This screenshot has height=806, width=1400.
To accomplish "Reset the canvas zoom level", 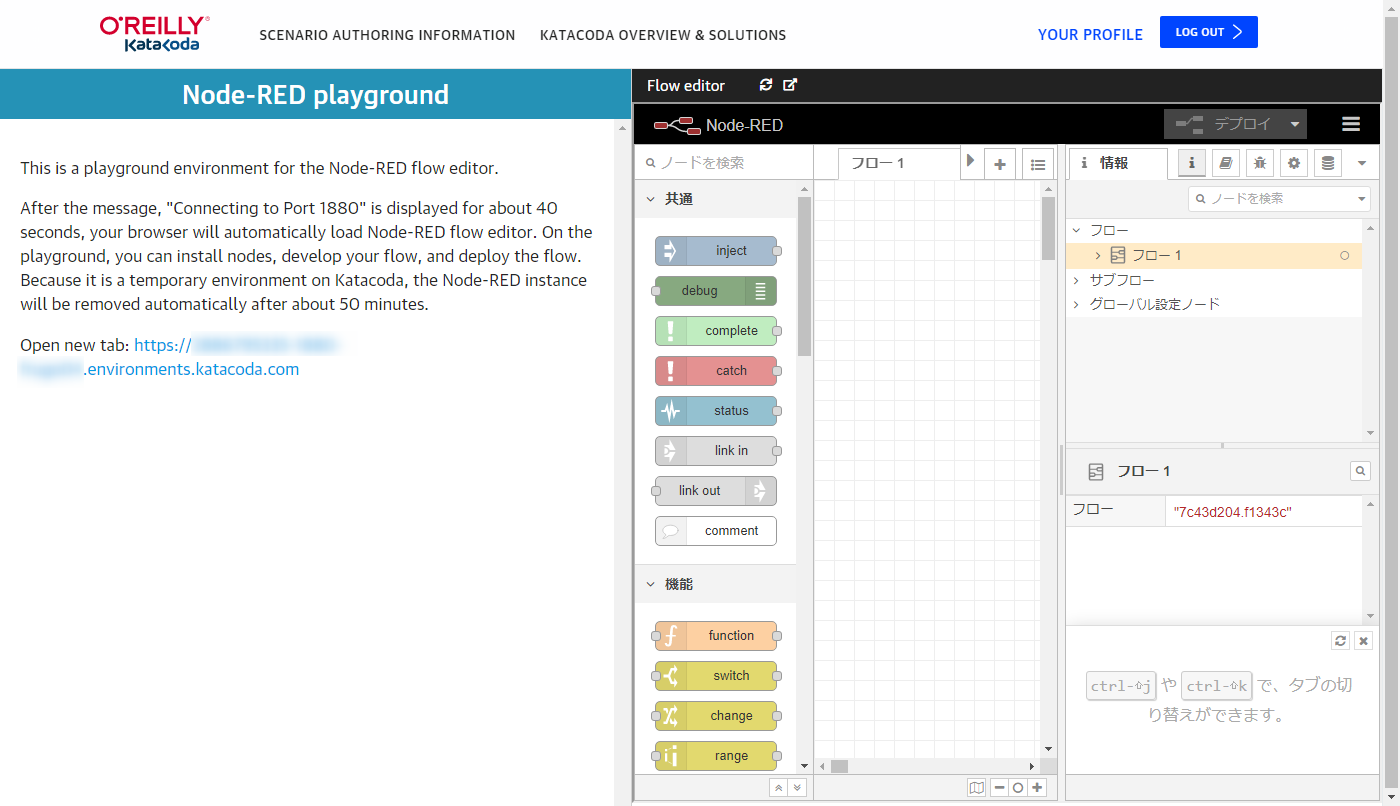I will (x=1018, y=788).
